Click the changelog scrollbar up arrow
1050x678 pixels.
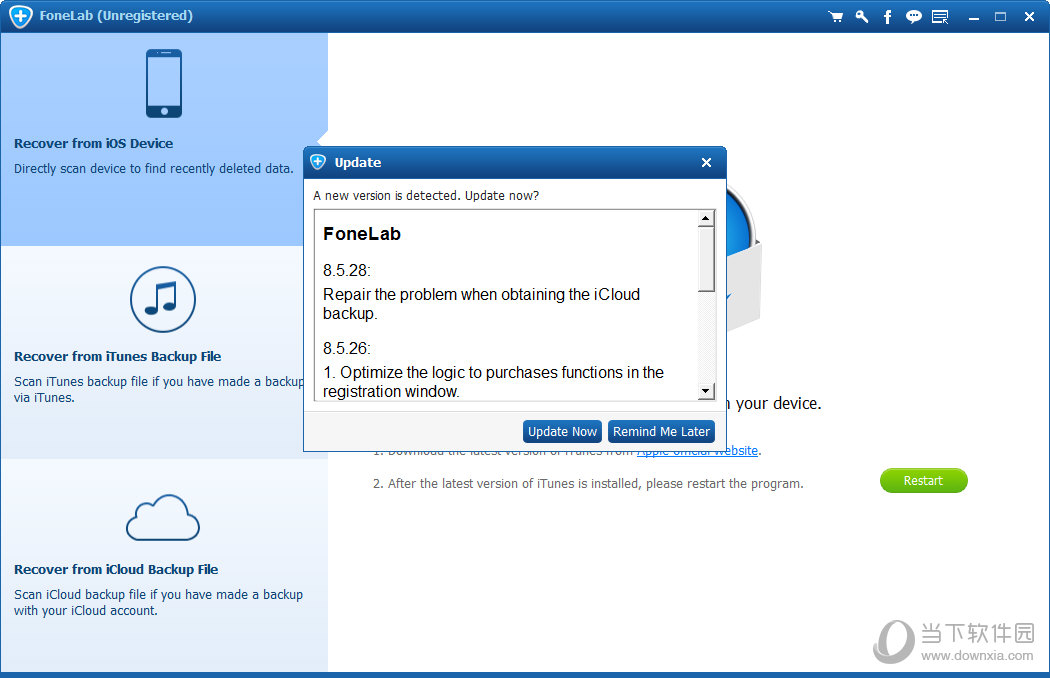tap(706, 218)
